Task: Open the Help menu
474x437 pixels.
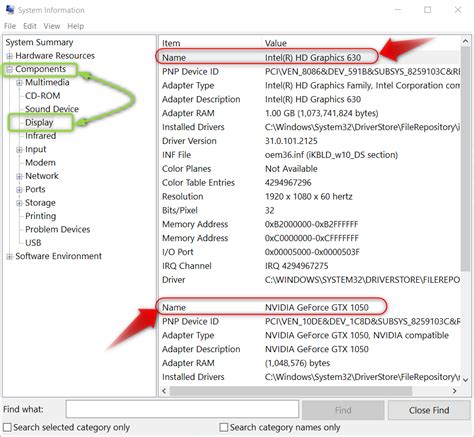Action: 76,26
